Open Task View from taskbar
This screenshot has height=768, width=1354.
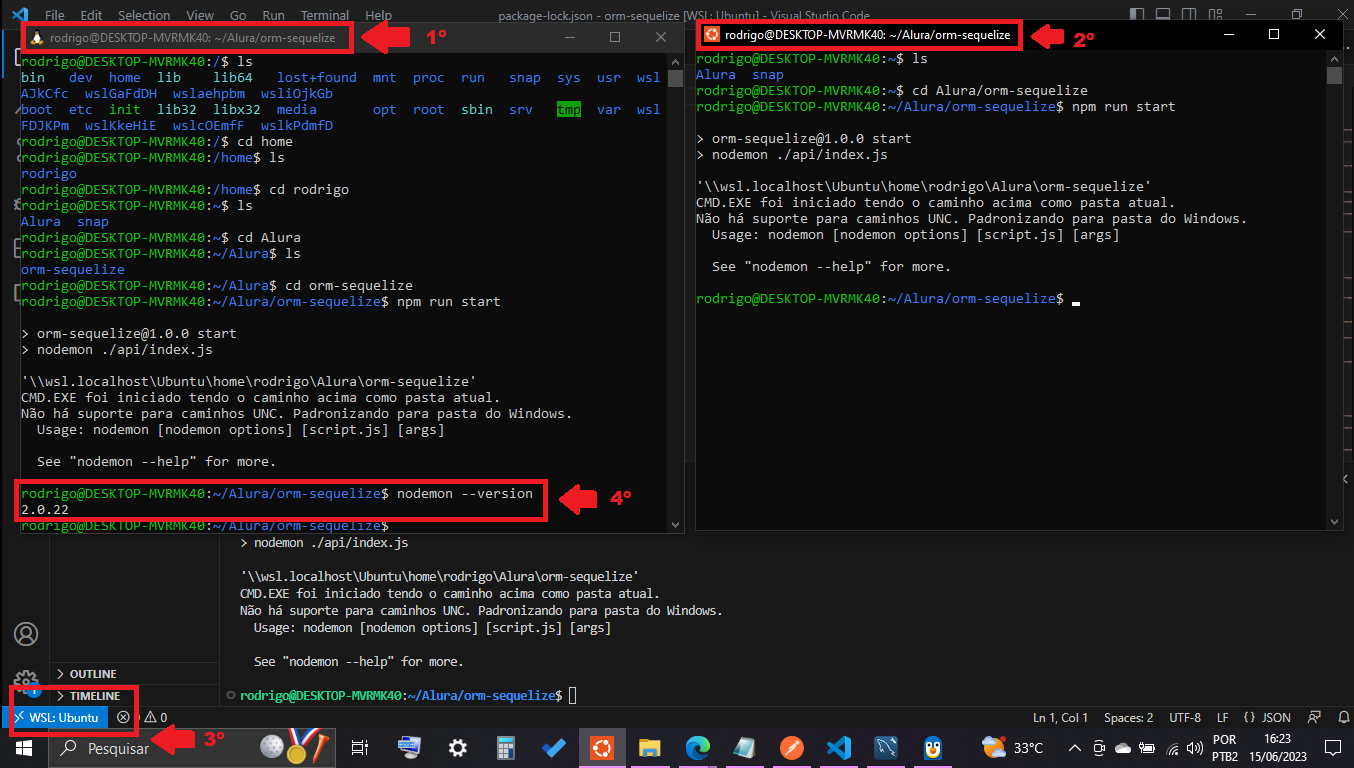pyautogui.click(x=361, y=747)
